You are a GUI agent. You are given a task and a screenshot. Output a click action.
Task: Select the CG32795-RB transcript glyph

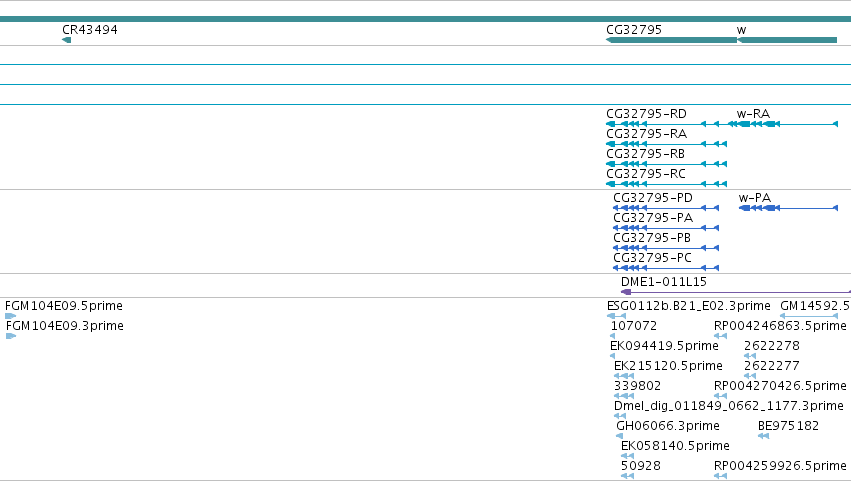[666, 164]
